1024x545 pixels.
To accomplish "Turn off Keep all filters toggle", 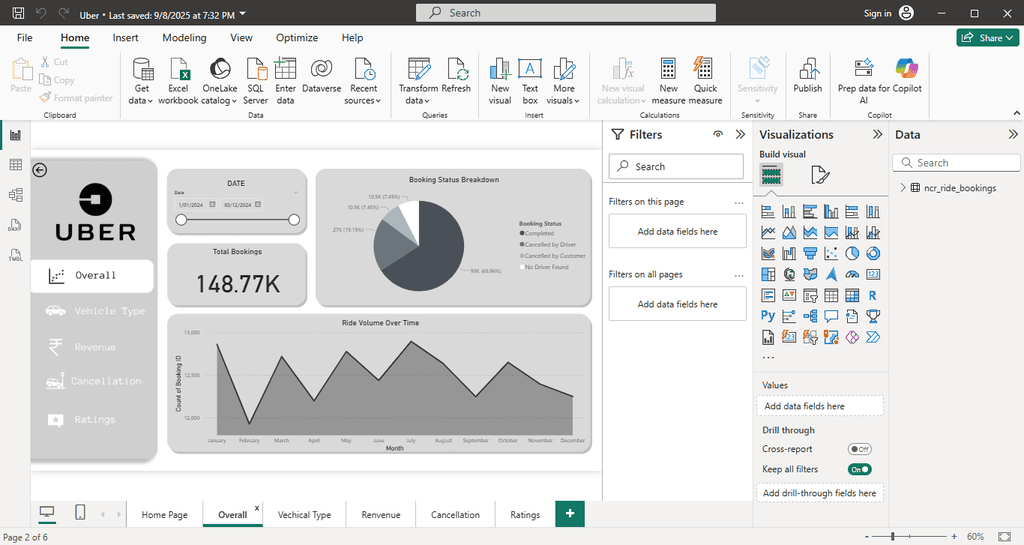I will [859, 469].
